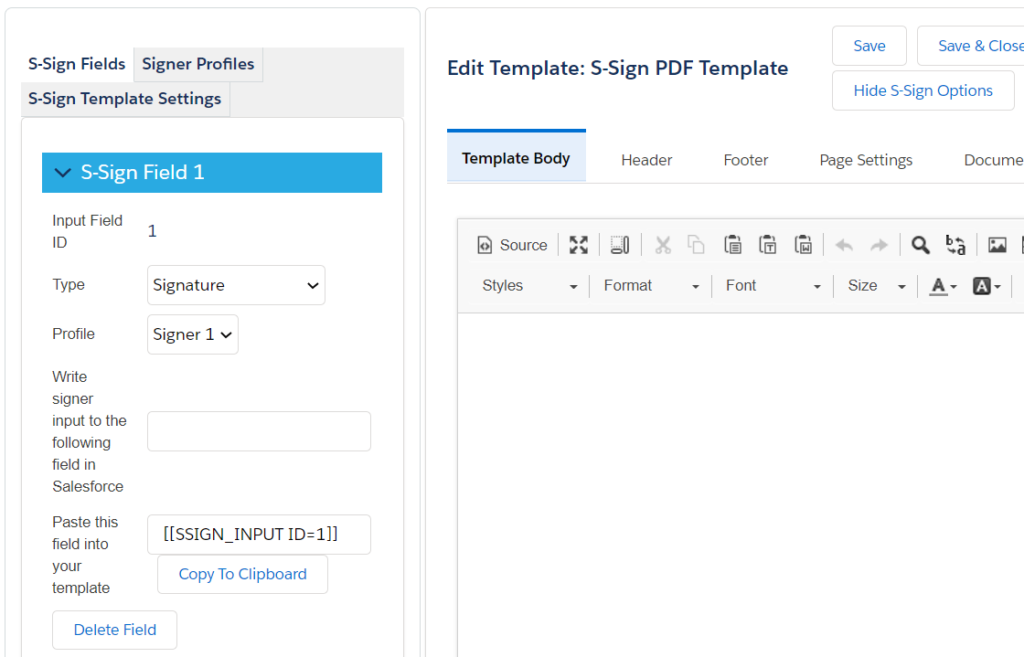Open the Replace tool in the toolbar
Image resolution: width=1024 pixels, height=657 pixels.
(955, 244)
